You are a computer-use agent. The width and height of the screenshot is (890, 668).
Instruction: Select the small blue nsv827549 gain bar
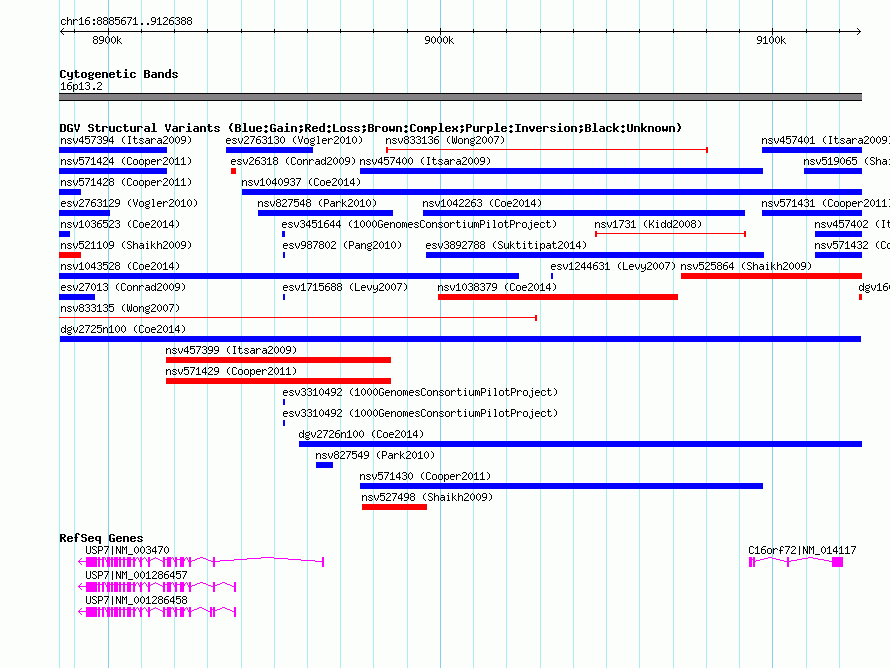pos(324,465)
